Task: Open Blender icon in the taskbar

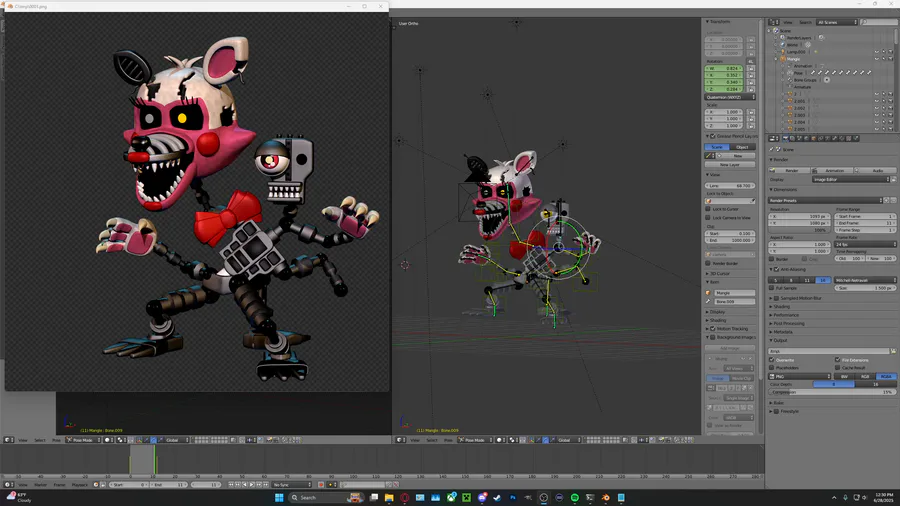Action: click(x=606, y=497)
